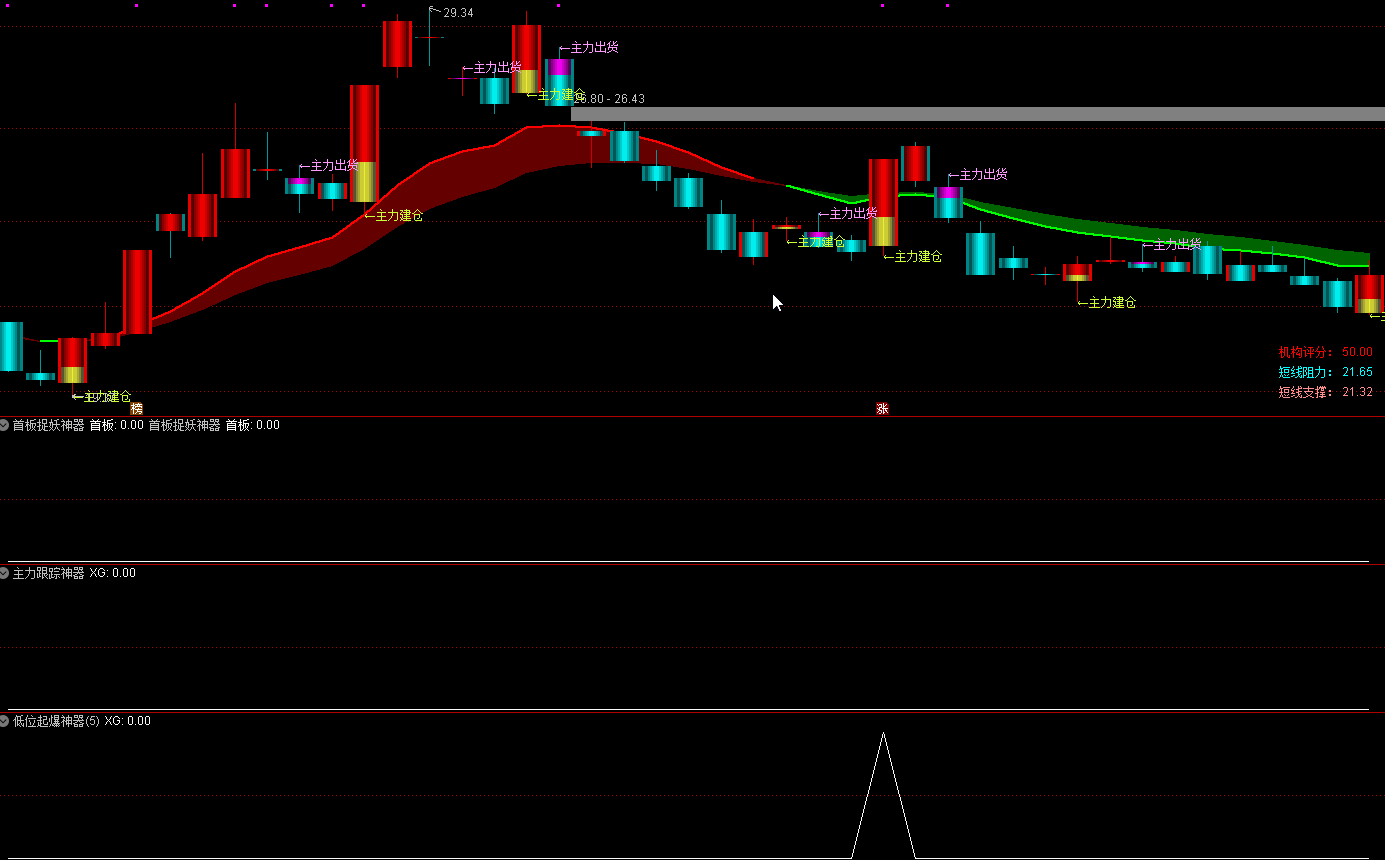The width and height of the screenshot is (1385, 860).
Task: Click the 主力建仓 label overlapping the 26.80 text
Action: (556, 95)
